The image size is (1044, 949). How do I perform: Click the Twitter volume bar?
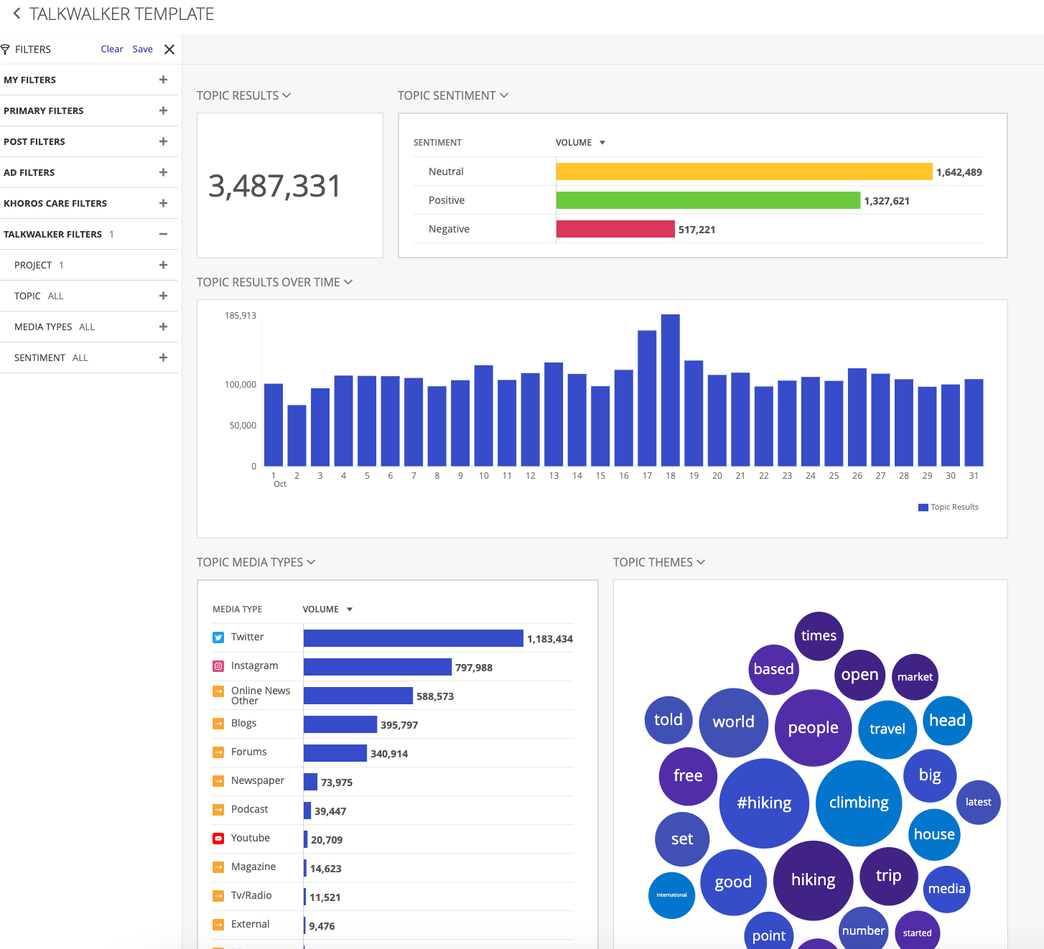(x=413, y=638)
